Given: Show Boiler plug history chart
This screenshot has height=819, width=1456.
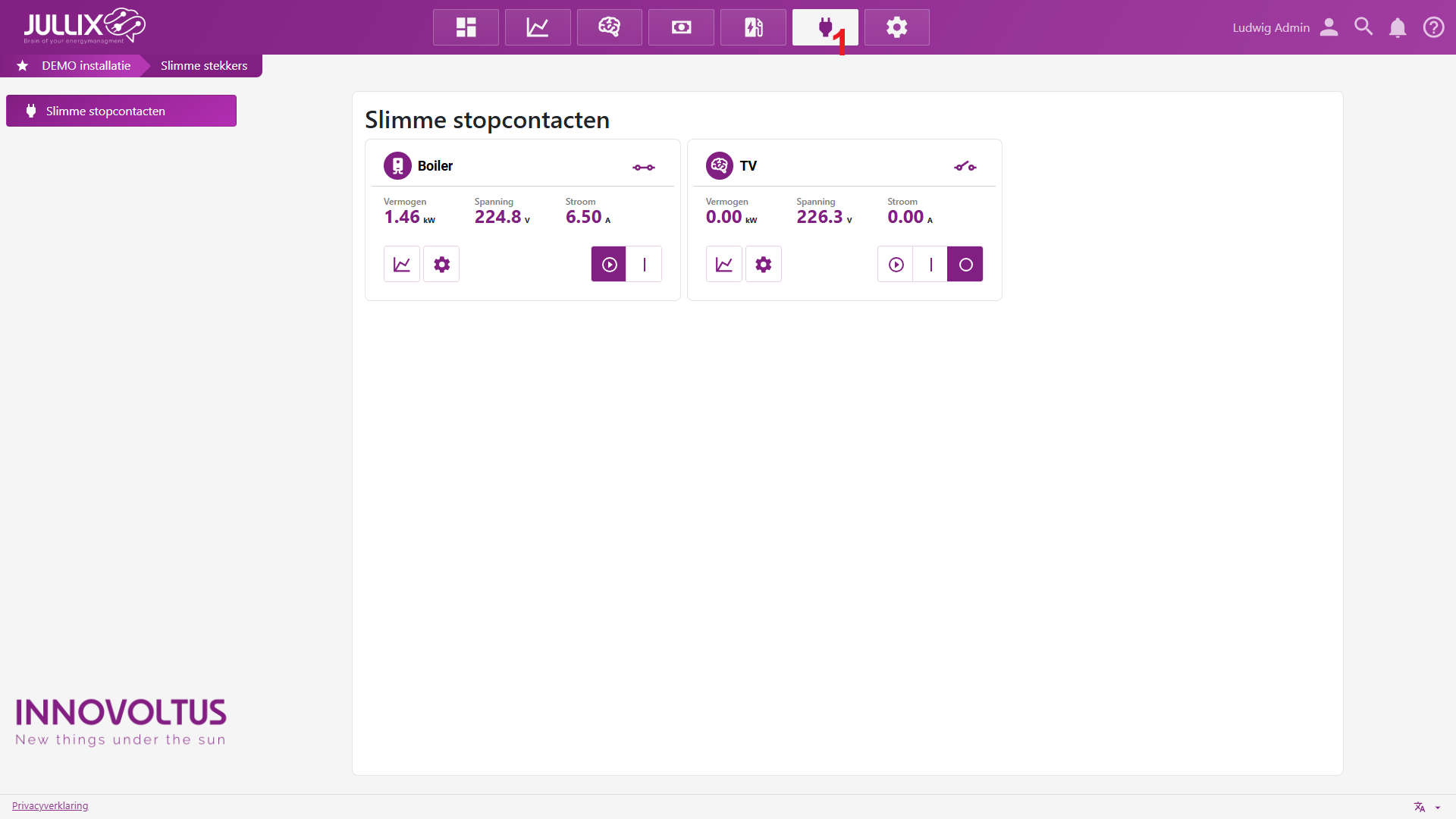Looking at the screenshot, I should pyautogui.click(x=402, y=265).
